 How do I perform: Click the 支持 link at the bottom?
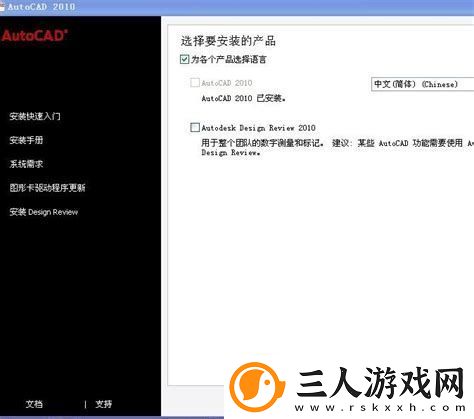click(x=104, y=404)
